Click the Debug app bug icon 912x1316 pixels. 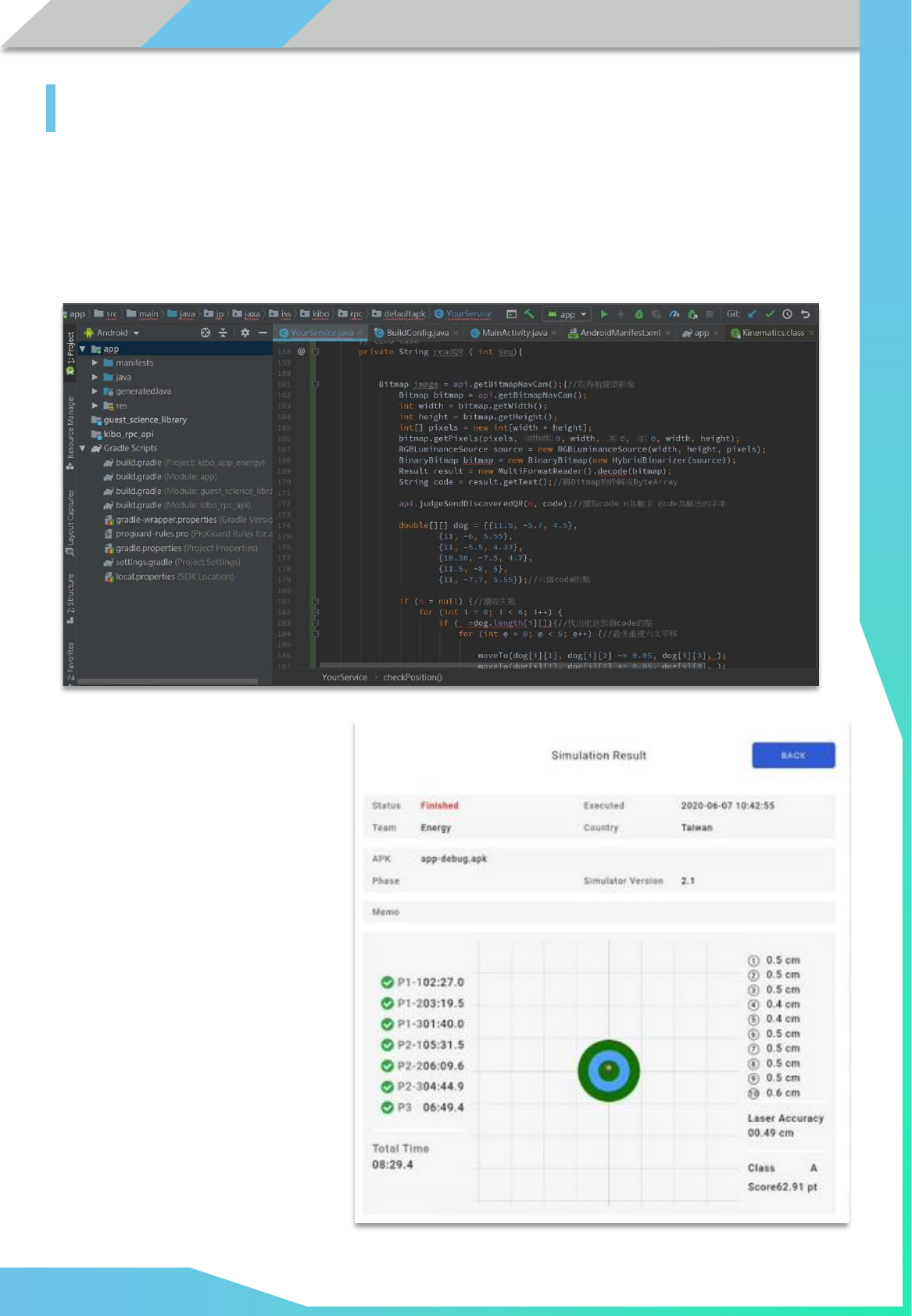pyautogui.click(x=638, y=314)
